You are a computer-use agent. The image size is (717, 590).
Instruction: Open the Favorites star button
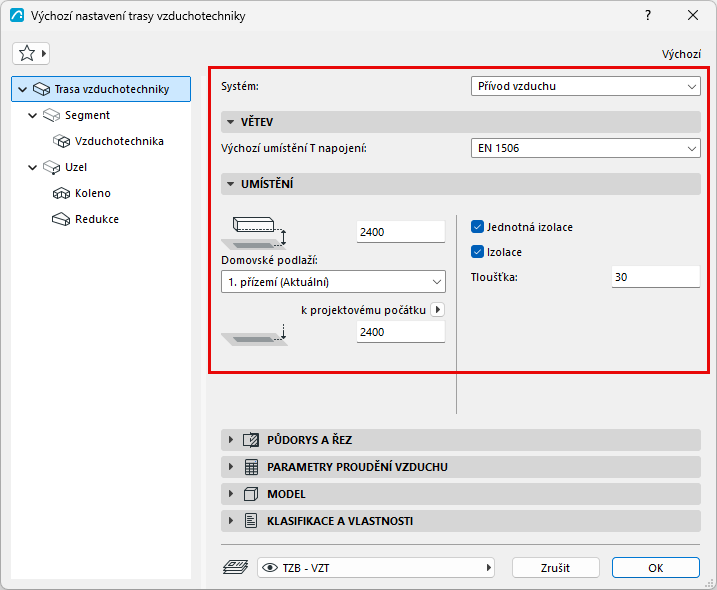click(31, 54)
